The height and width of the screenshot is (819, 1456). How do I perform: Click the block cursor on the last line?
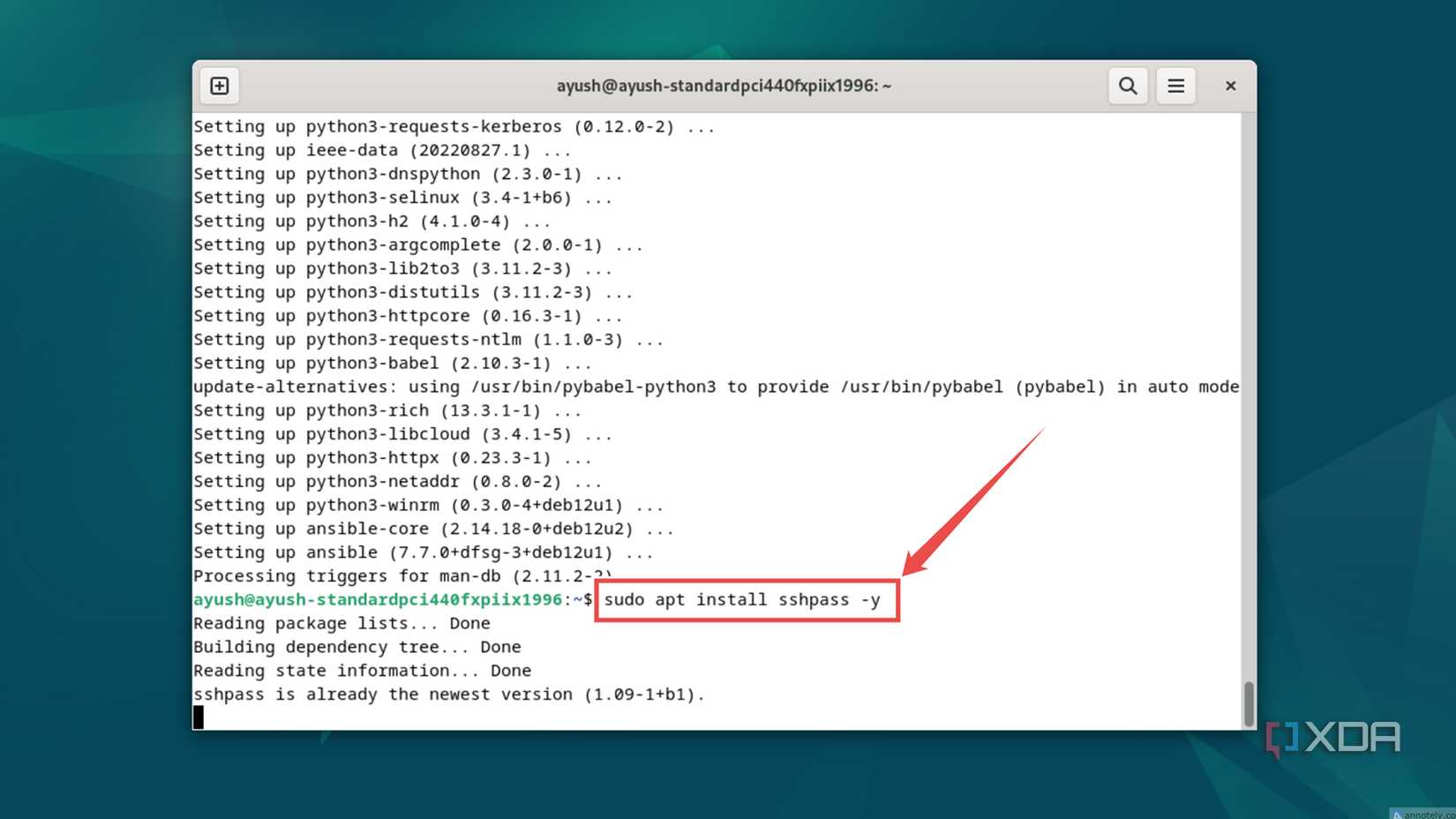[199, 718]
